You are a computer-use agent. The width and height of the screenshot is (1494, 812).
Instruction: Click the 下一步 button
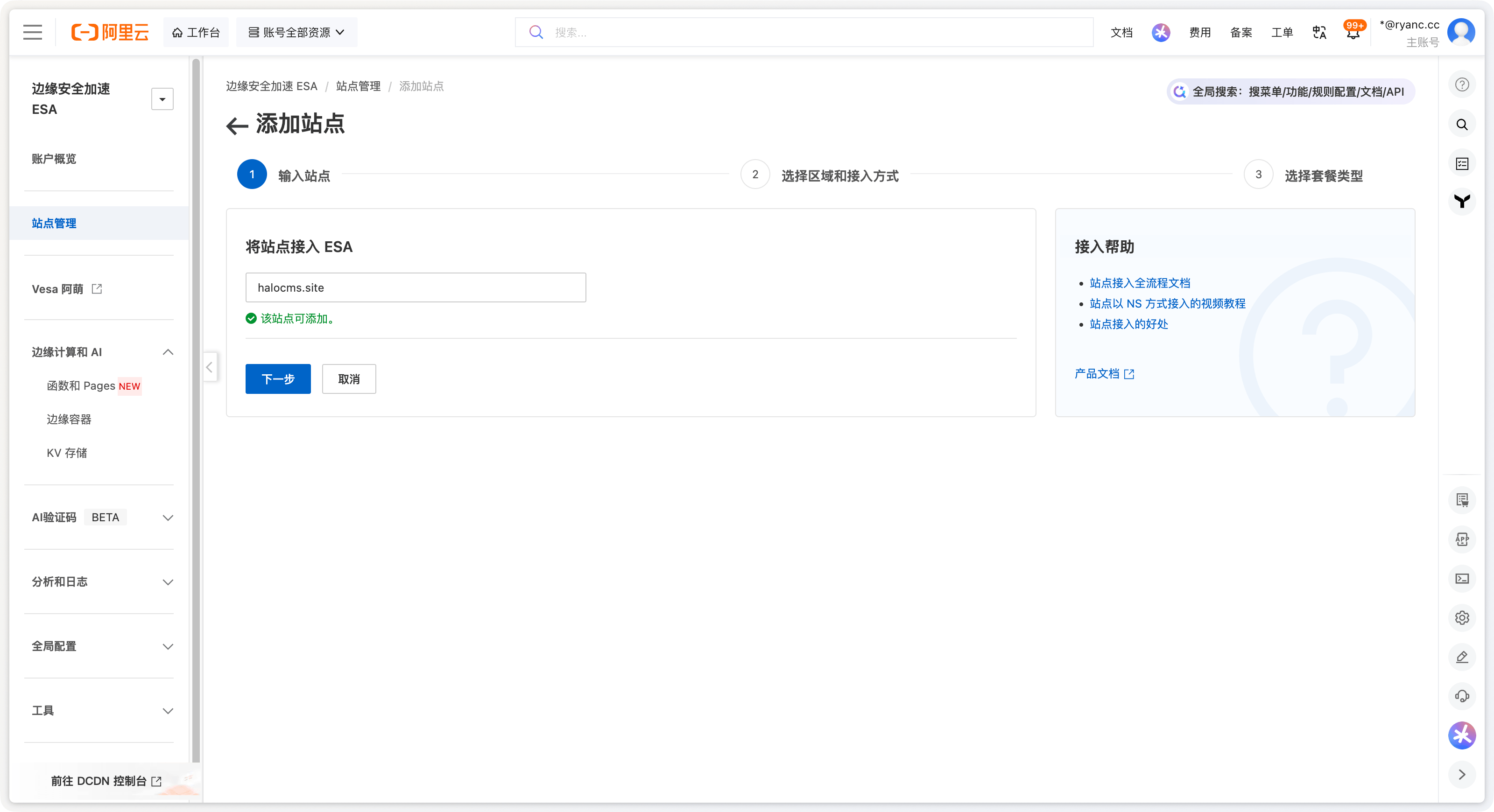tap(278, 379)
